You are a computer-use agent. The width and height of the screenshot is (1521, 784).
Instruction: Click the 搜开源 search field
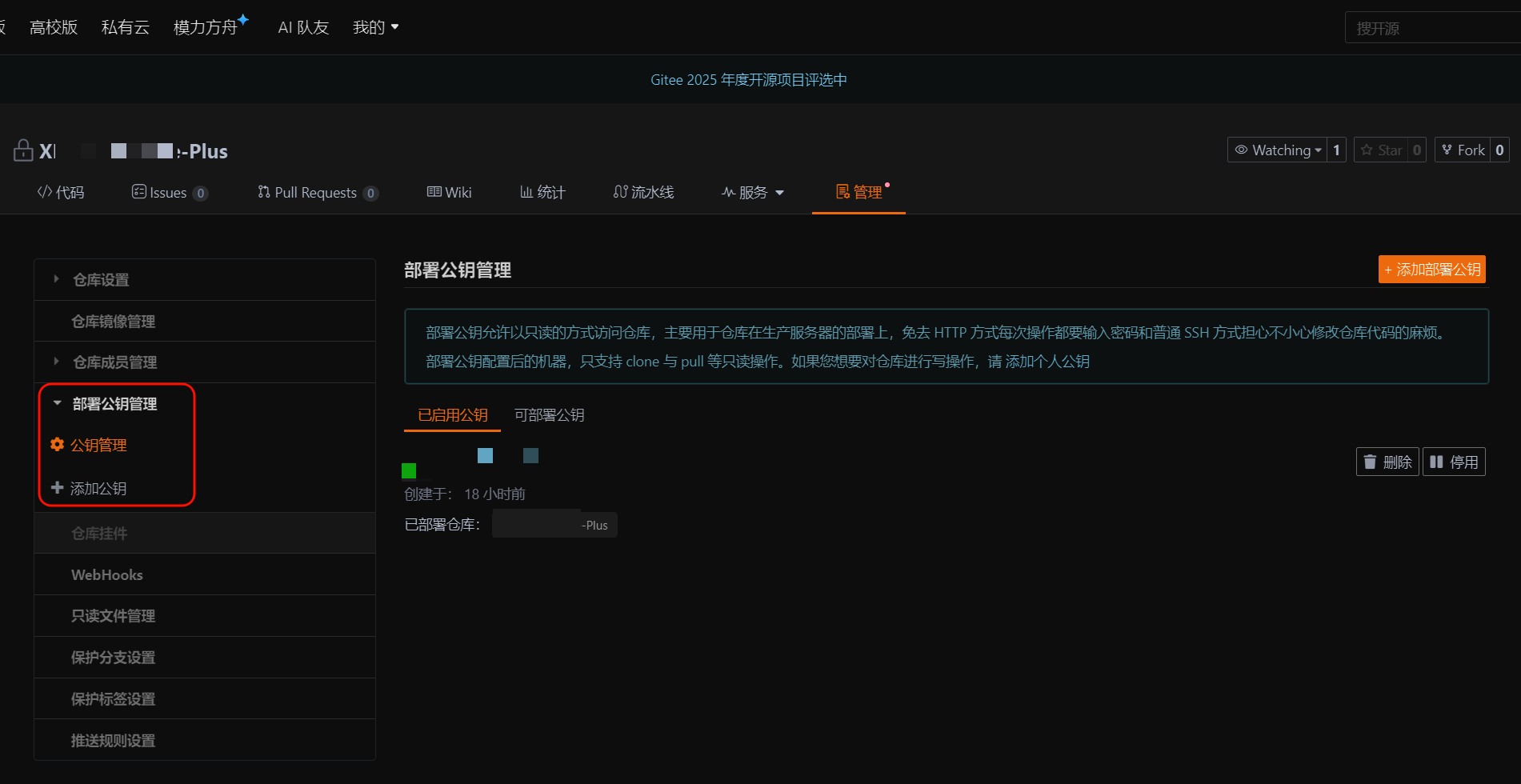point(1433,28)
